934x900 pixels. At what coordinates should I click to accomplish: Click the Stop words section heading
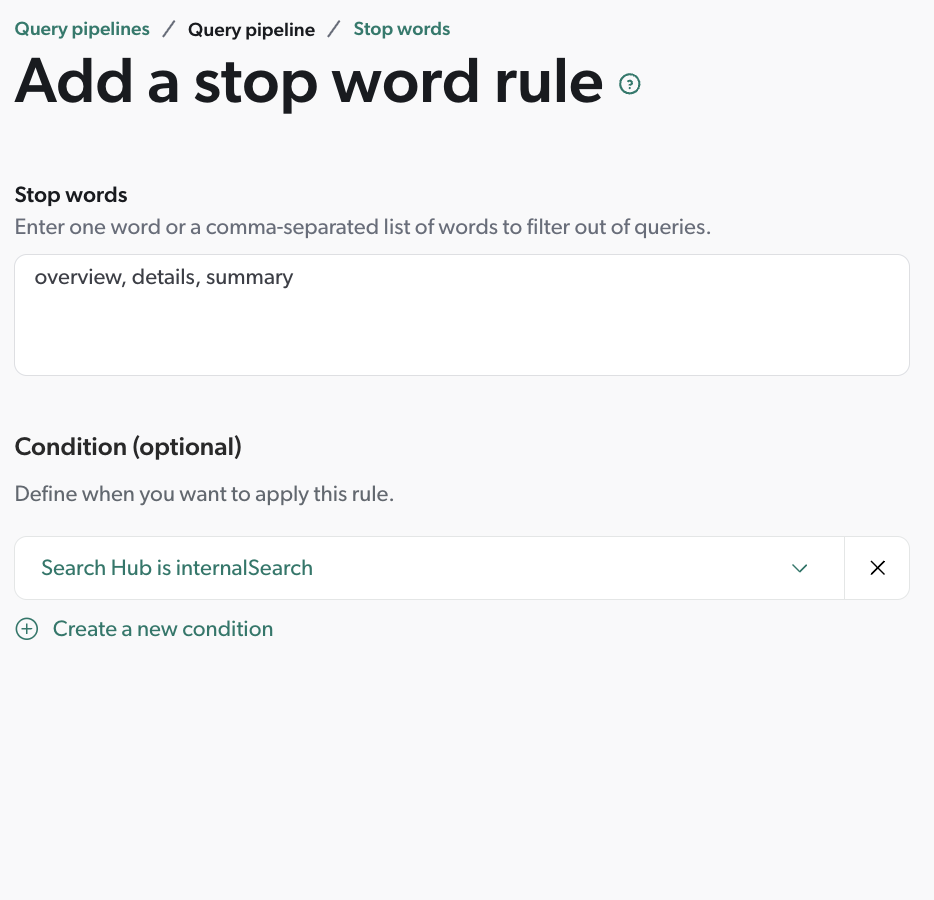[x=70, y=195]
